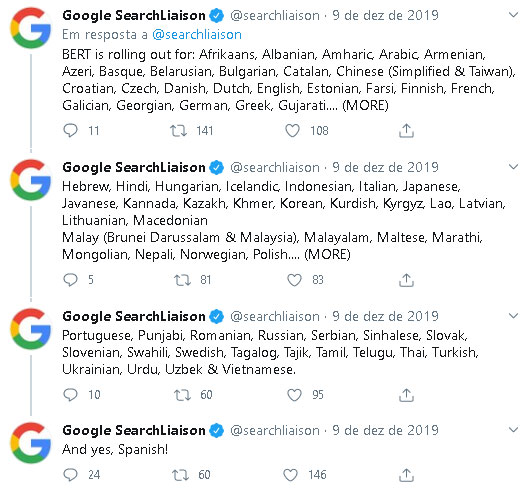Open the Spanish tweet's chevron menu

pyautogui.click(x=514, y=430)
